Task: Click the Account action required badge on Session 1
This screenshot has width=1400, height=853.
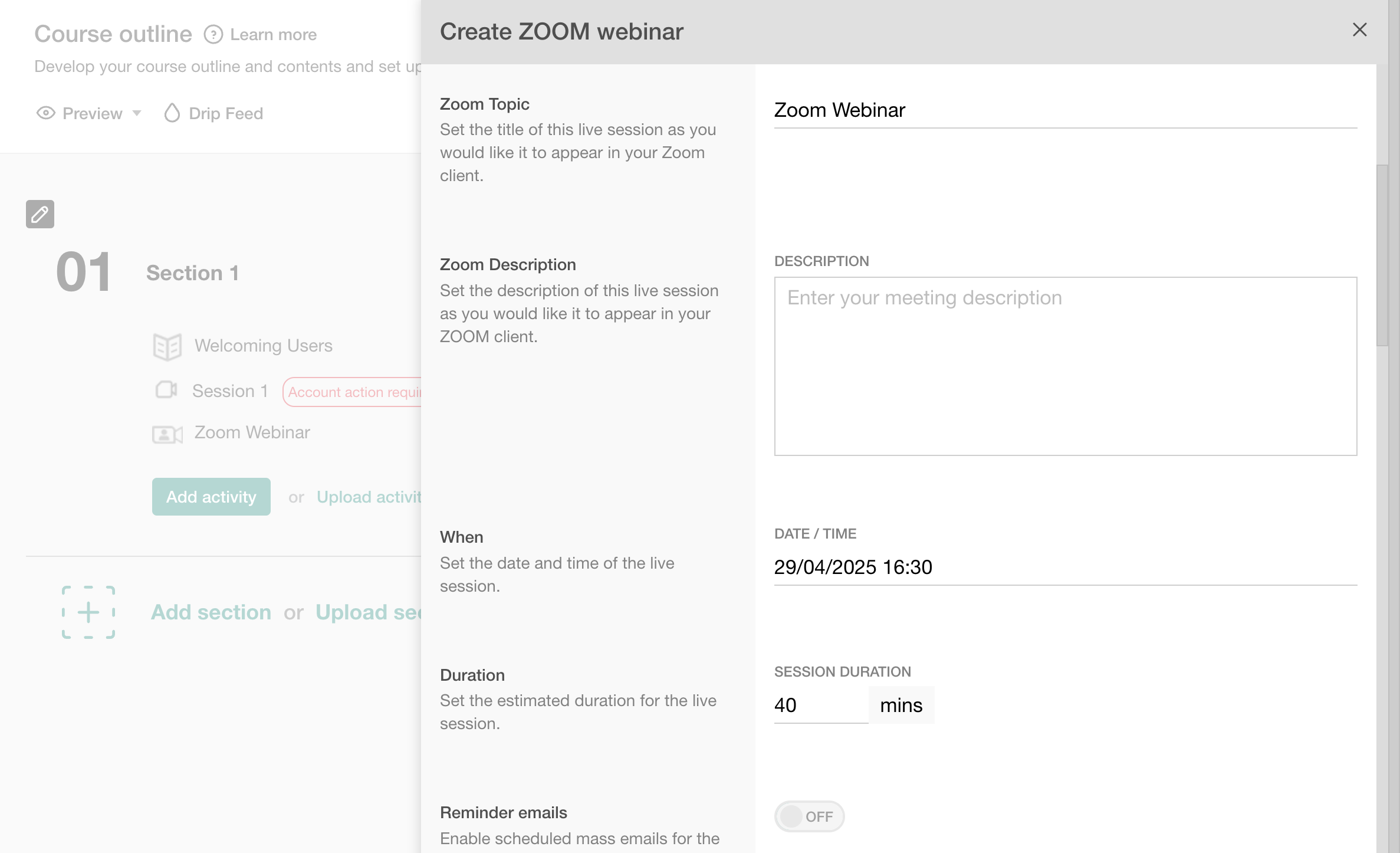Action: (354, 391)
